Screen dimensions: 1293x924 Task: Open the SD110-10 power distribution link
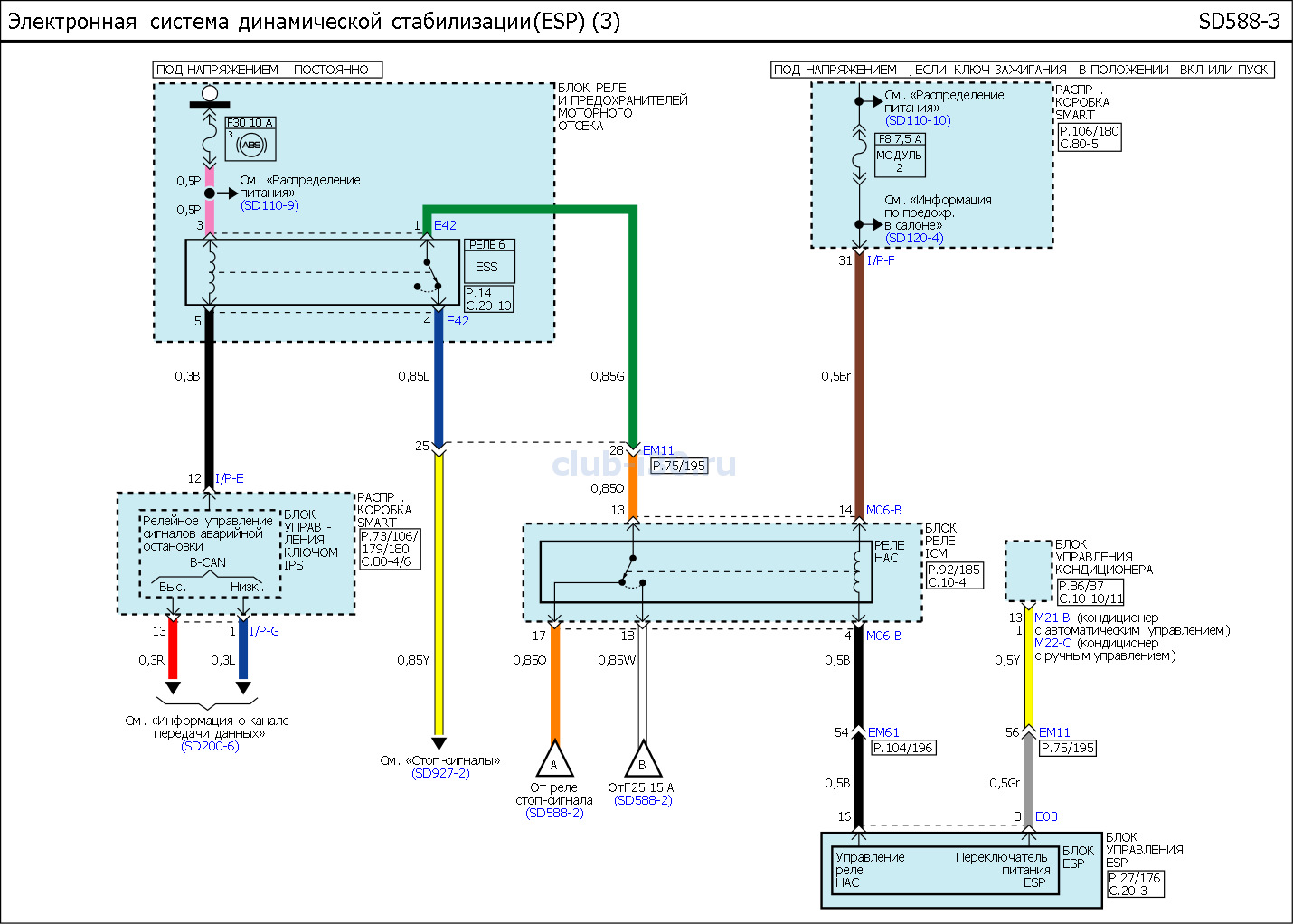click(x=918, y=120)
